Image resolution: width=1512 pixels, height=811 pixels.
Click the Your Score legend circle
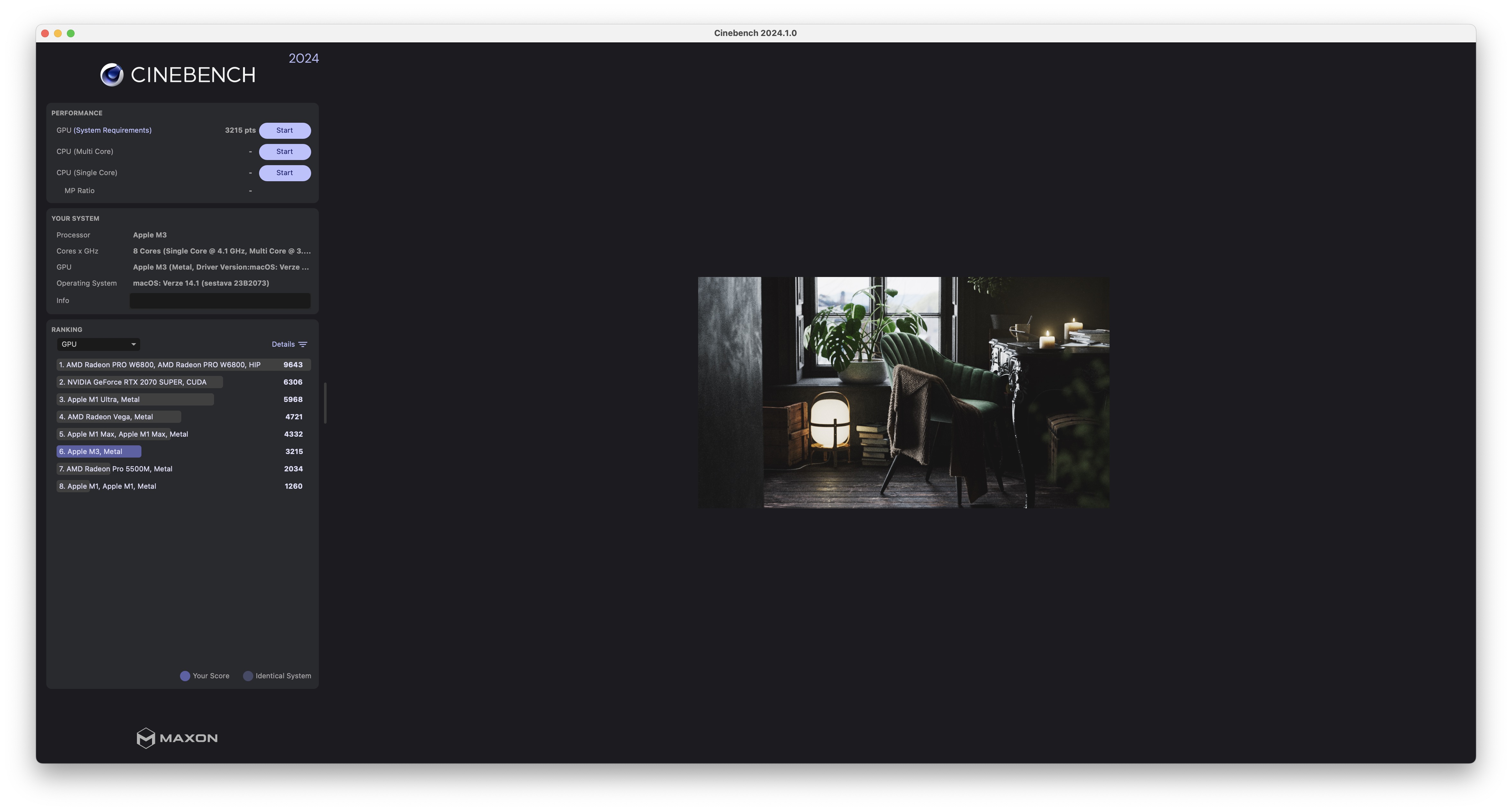185,676
